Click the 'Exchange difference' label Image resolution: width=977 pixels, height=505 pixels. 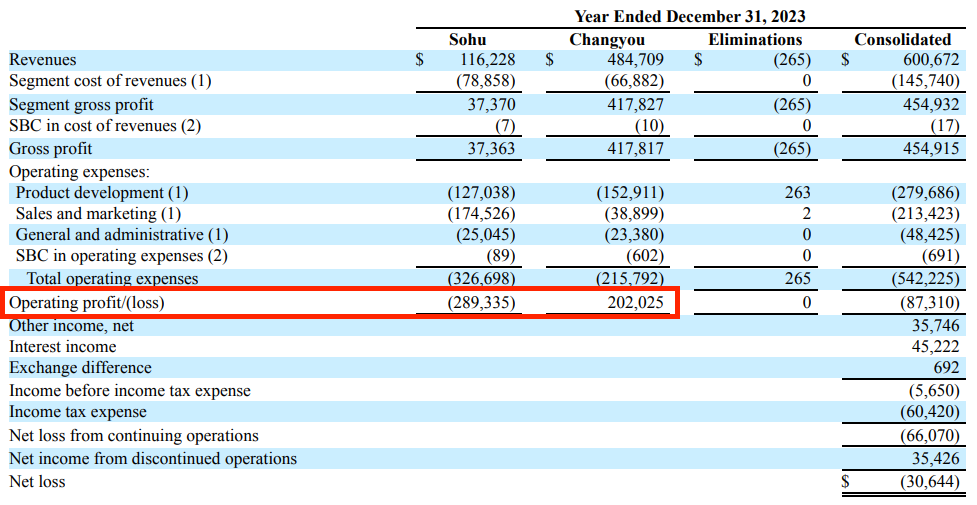pos(80,368)
